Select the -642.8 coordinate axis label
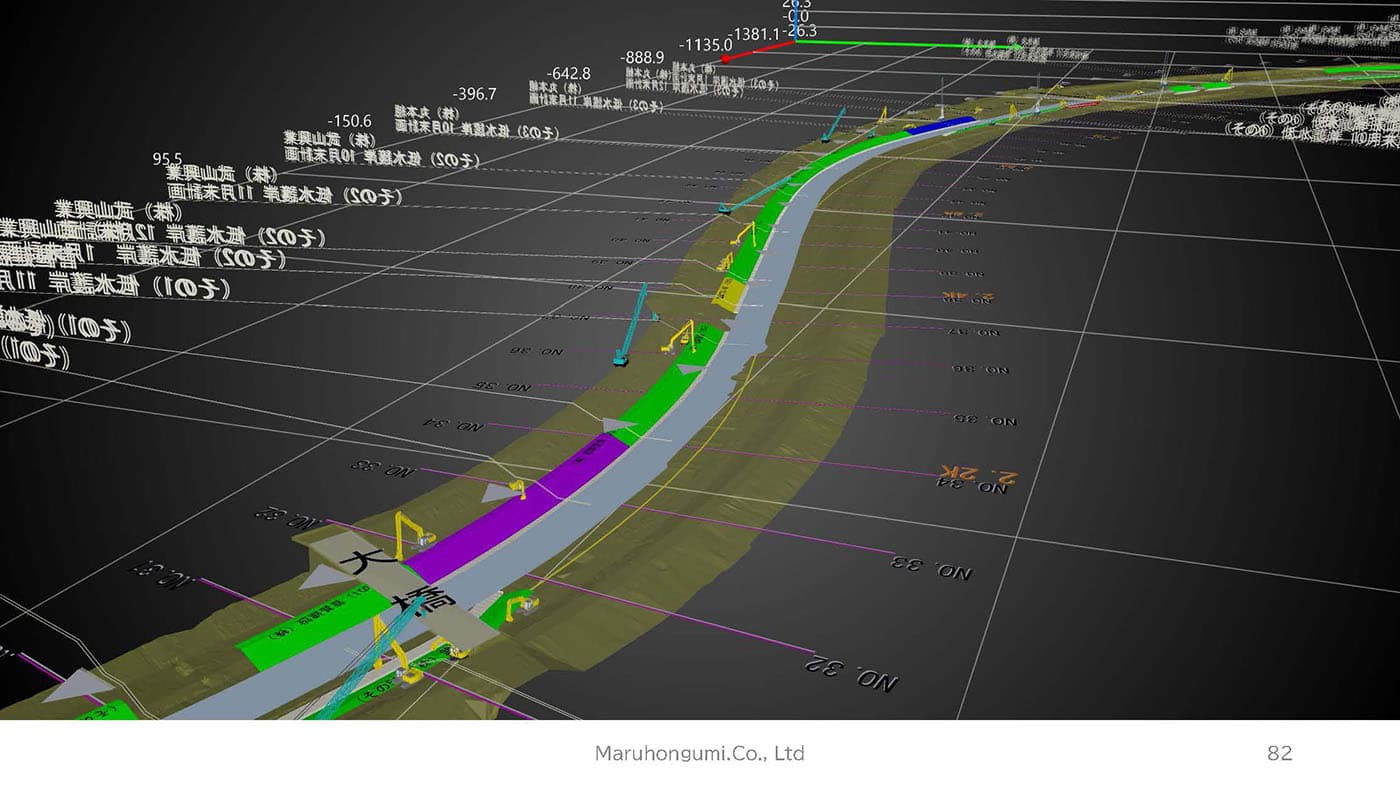 (569, 73)
